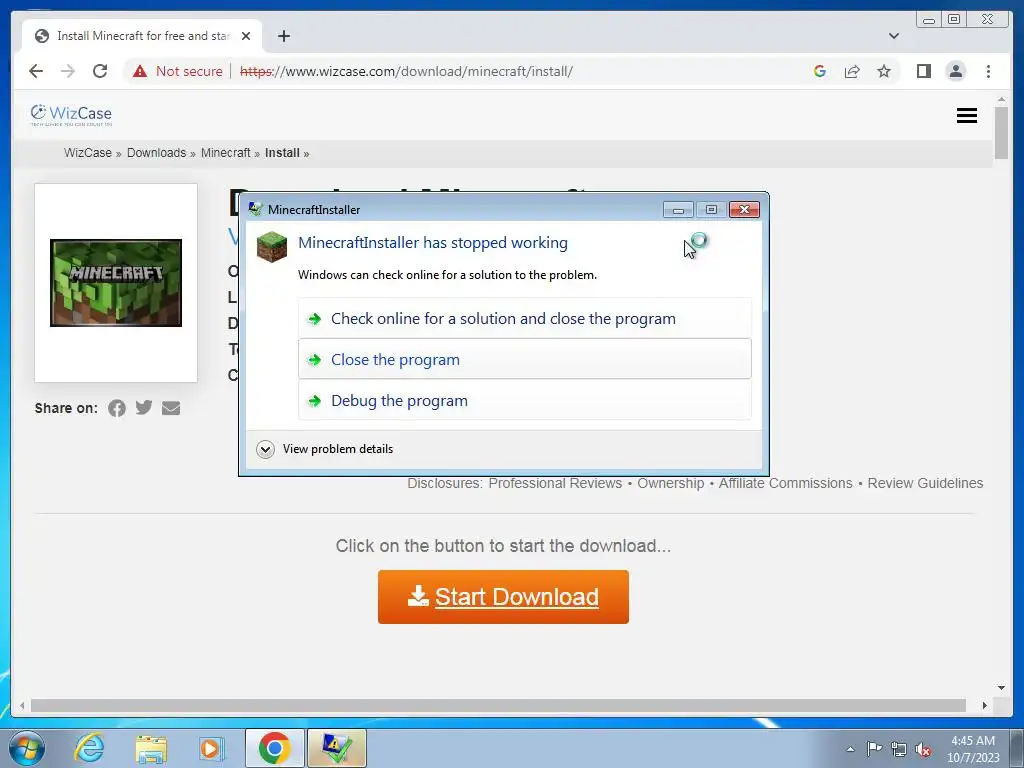Screen dimensions: 1024x768
Task: Go forward with Chrome's forward arrow
Action: (x=68, y=71)
